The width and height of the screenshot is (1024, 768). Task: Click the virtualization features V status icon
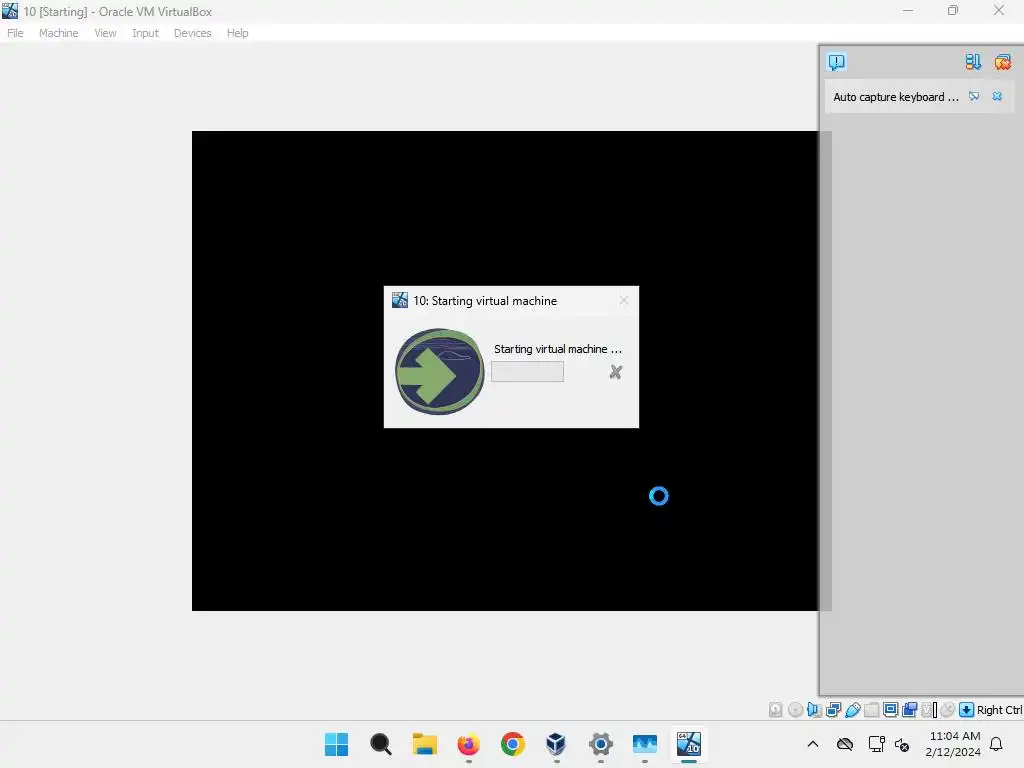[927, 710]
